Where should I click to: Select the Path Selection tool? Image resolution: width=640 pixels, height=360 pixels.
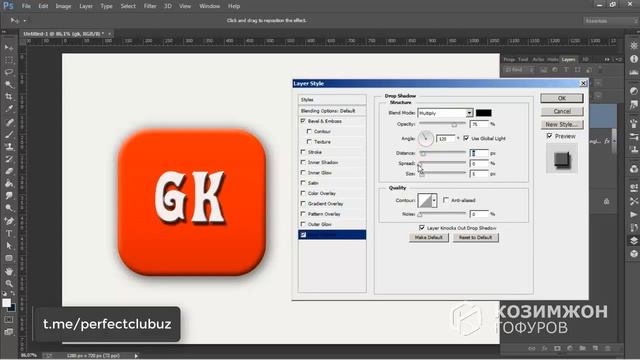click(9, 246)
